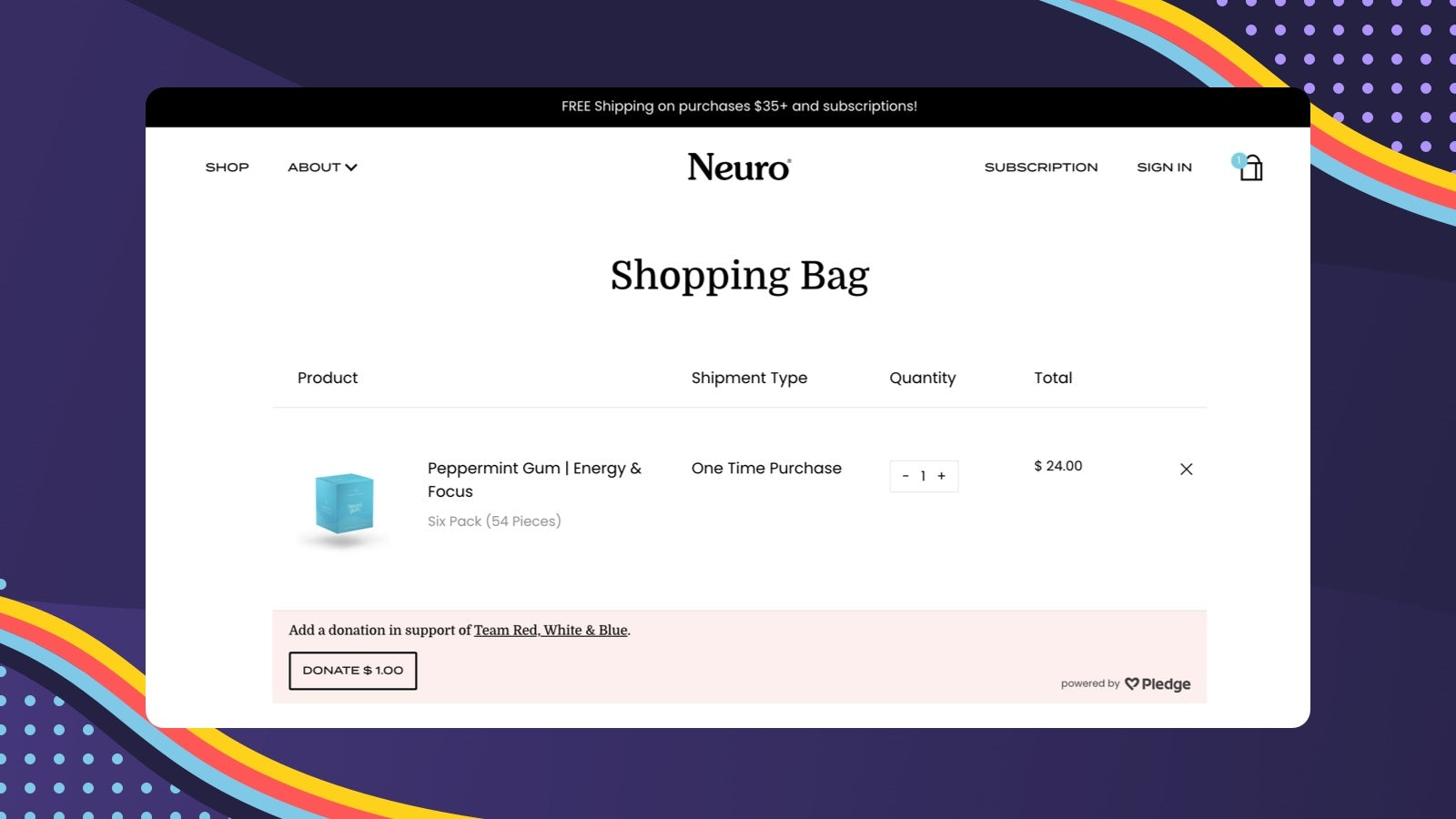1456x819 pixels.
Task: Click the Donate $1.00 button
Action: (x=353, y=671)
